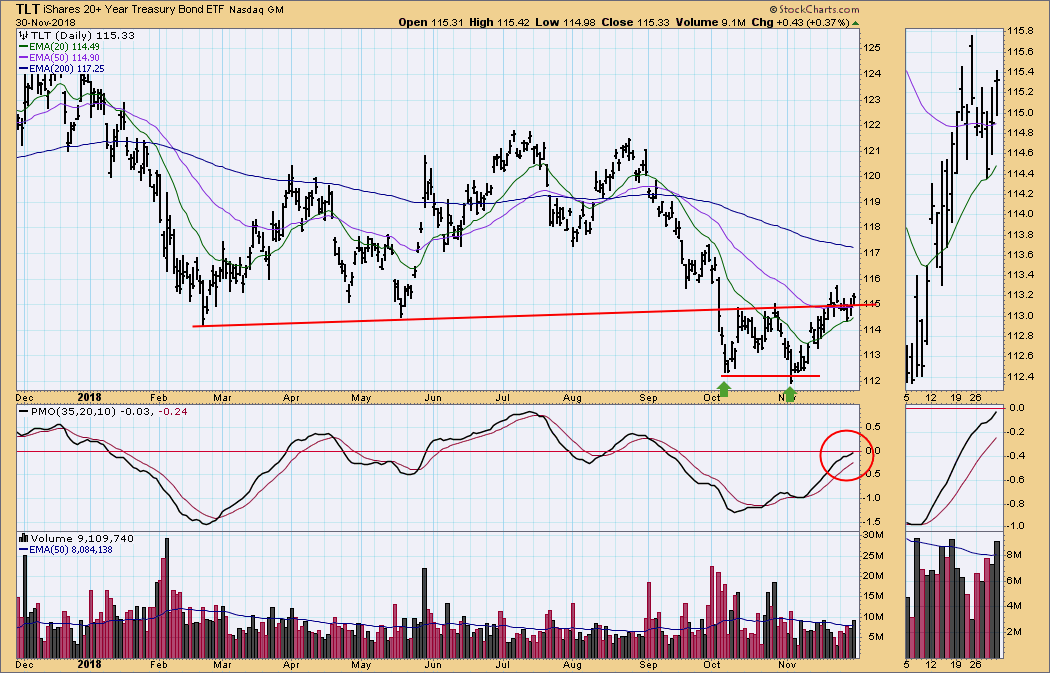
Task: Click the 'Feb' month label under the volume panel
Action: (x=158, y=664)
